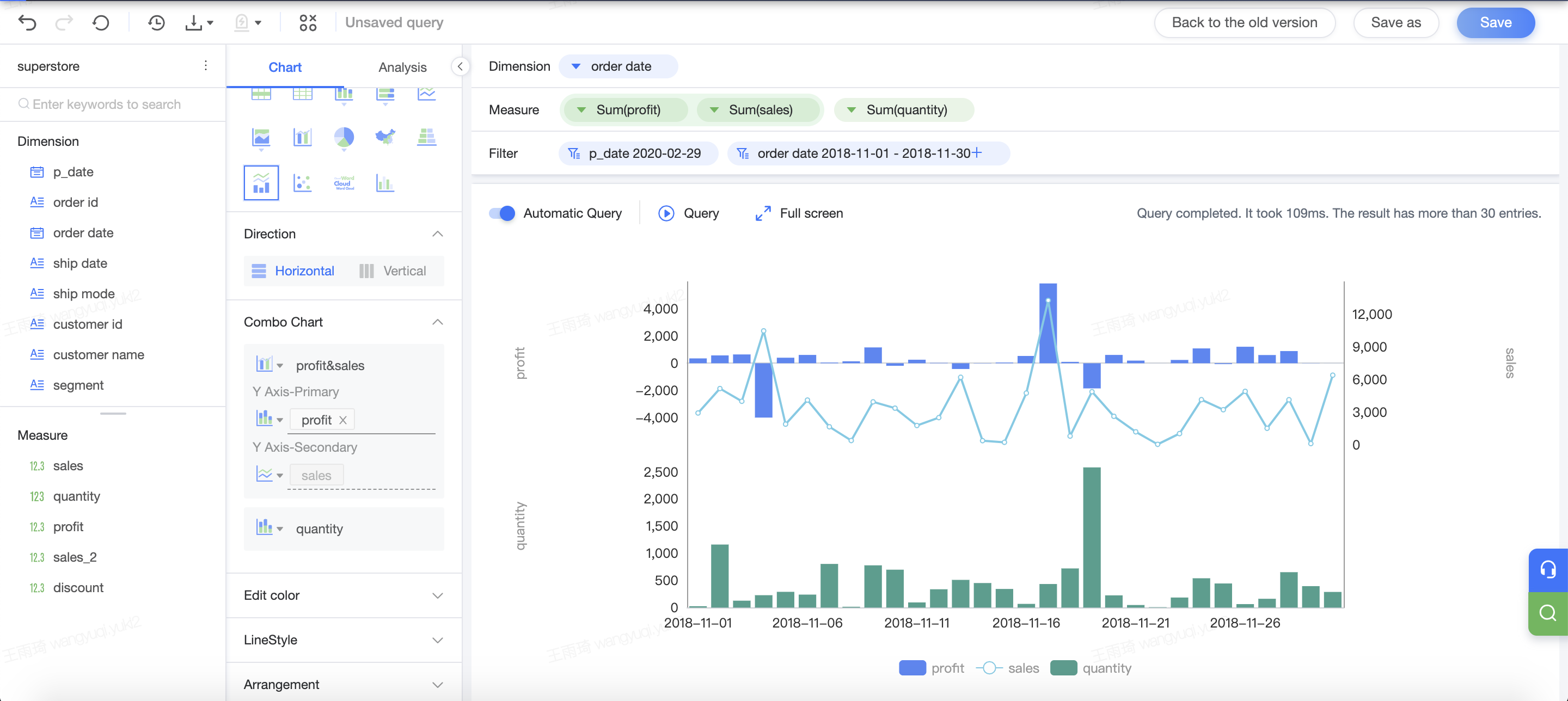Remove profit from Y Axis-Primary

342,420
